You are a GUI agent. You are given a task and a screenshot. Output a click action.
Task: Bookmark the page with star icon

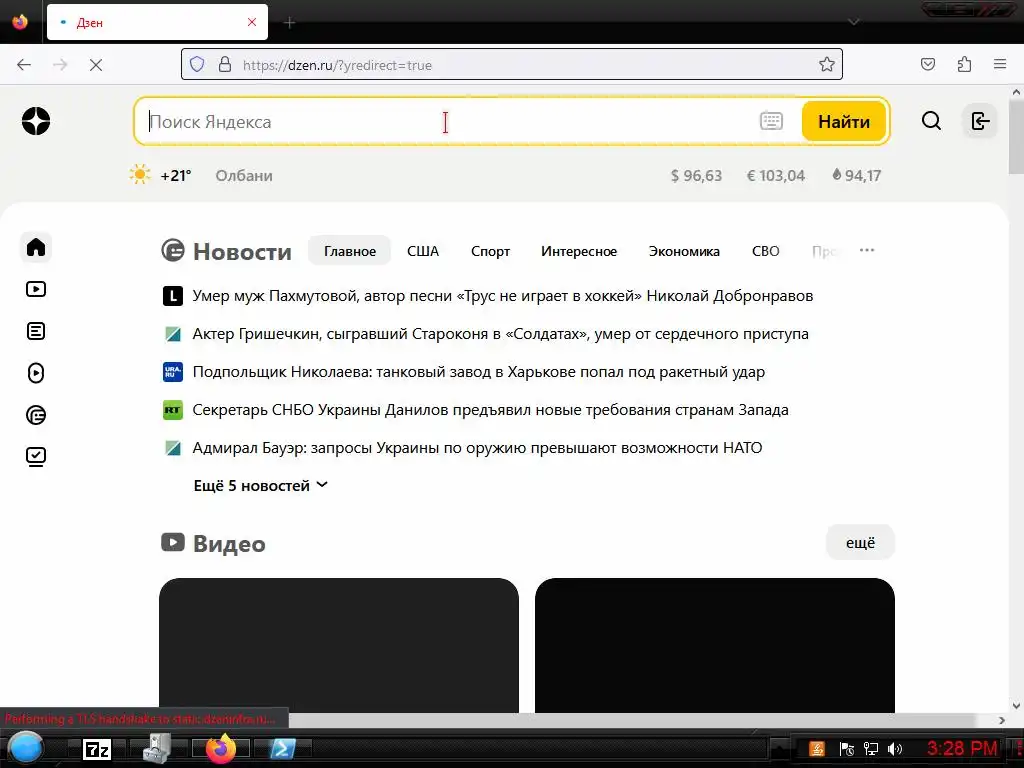click(x=827, y=64)
